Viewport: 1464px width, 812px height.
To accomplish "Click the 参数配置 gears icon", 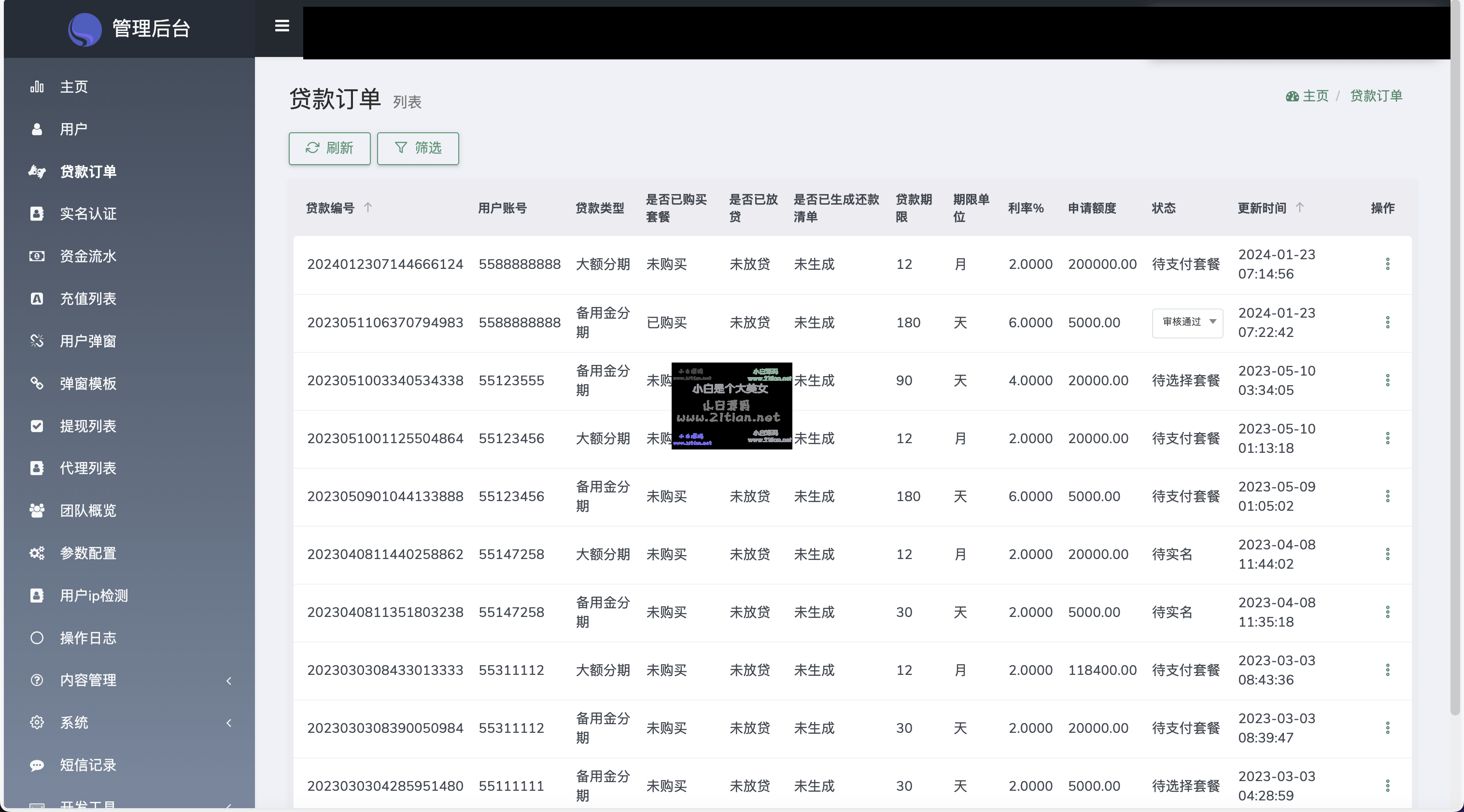I will coord(37,553).
